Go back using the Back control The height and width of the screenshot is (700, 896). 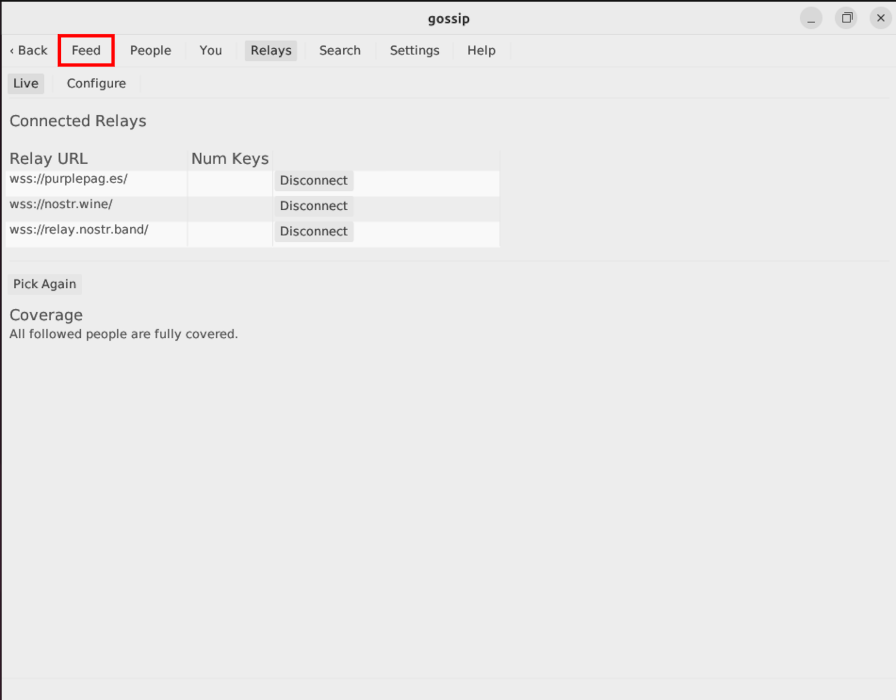[27, 50]
